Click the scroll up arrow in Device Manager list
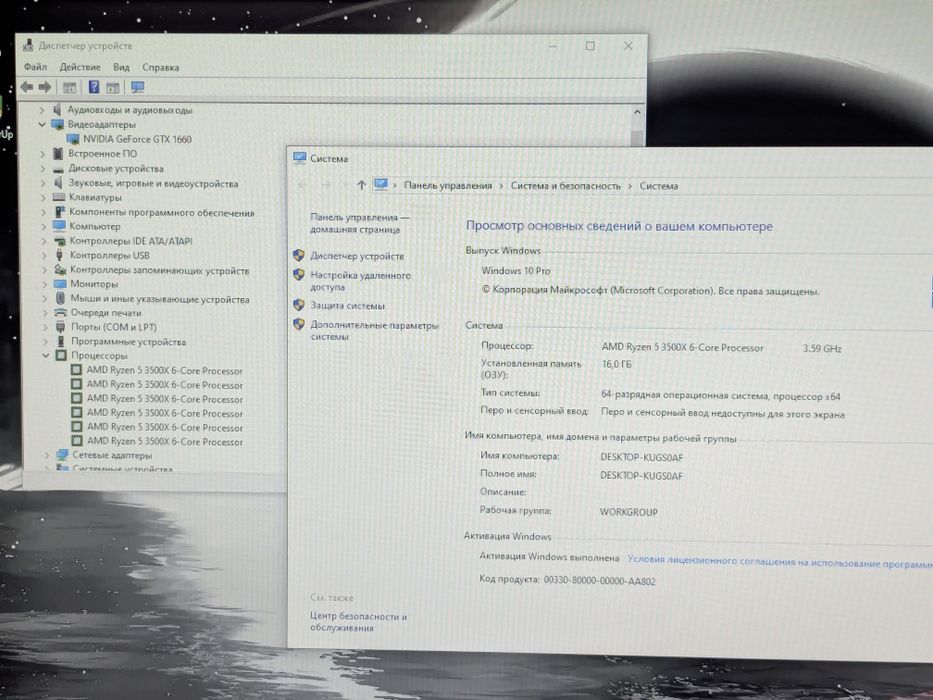The width and height of the screenshot is (933, 700). click(x=637, y=112)
